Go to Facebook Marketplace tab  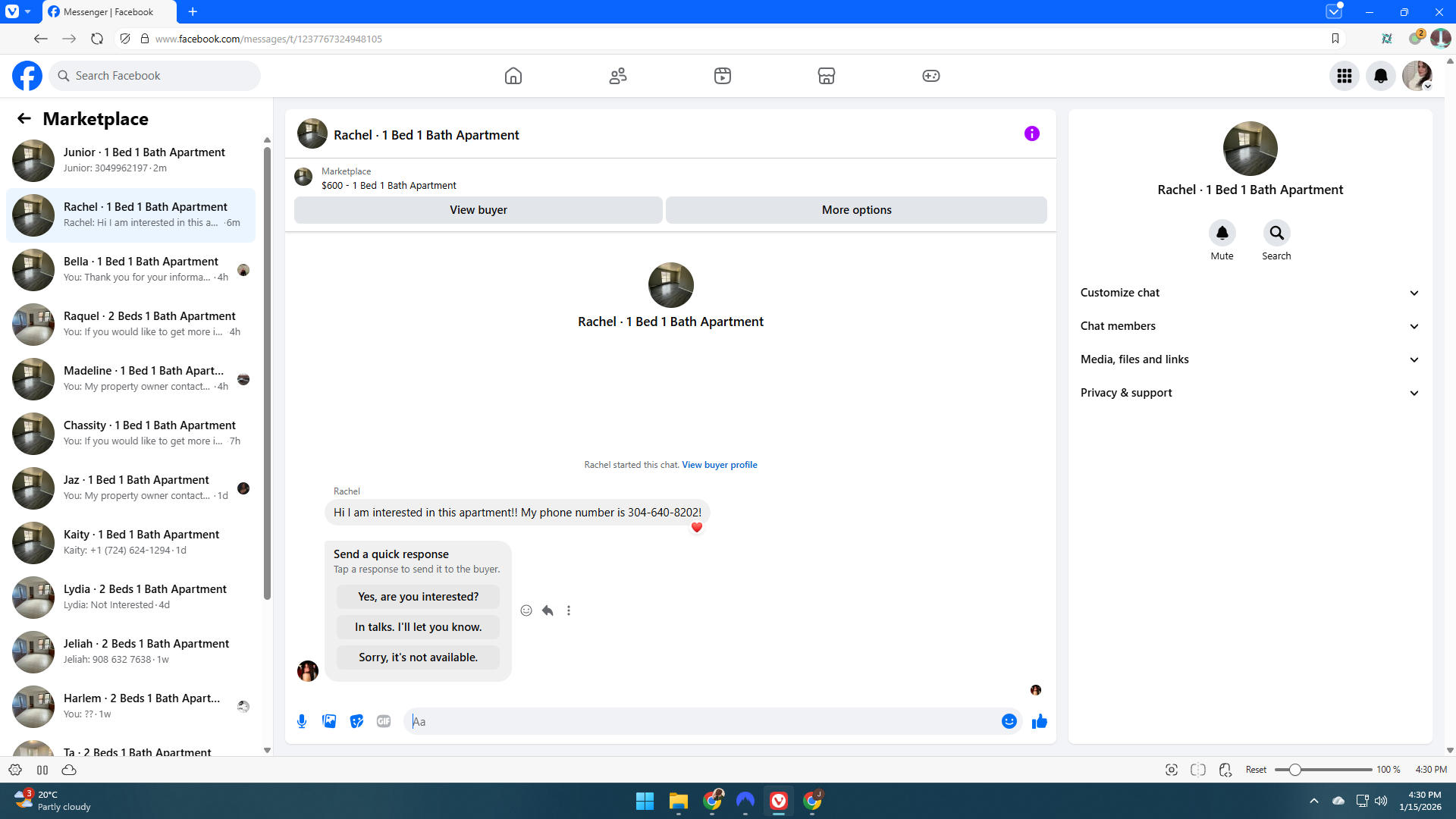tap(826, 76)
